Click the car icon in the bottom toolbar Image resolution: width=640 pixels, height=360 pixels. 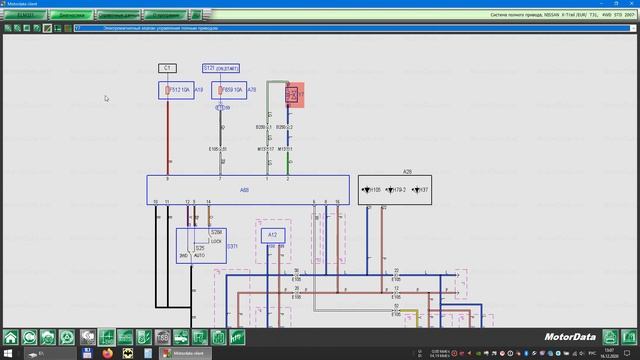pyautogui.click(x=181, y=338)
